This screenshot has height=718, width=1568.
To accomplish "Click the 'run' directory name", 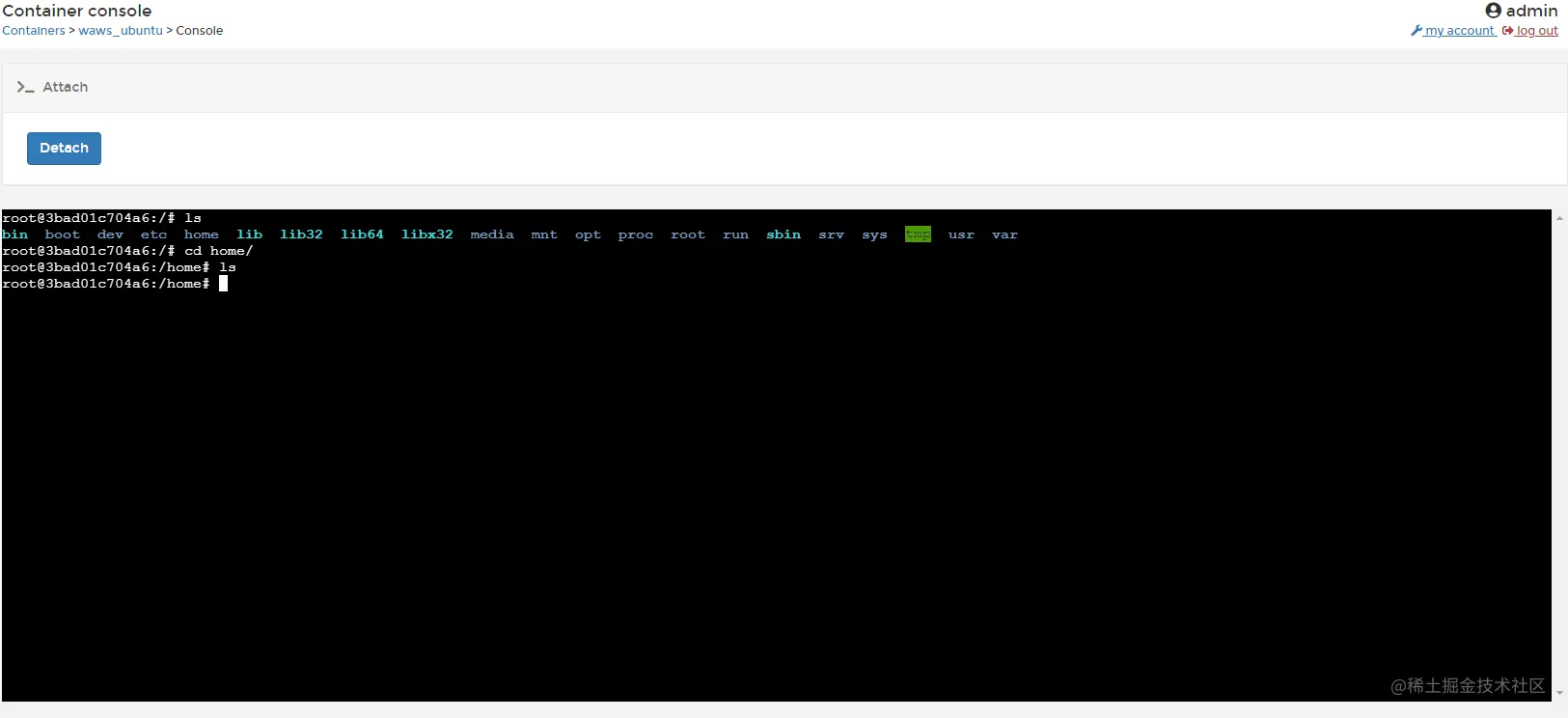I will click(x=736, y=235).
